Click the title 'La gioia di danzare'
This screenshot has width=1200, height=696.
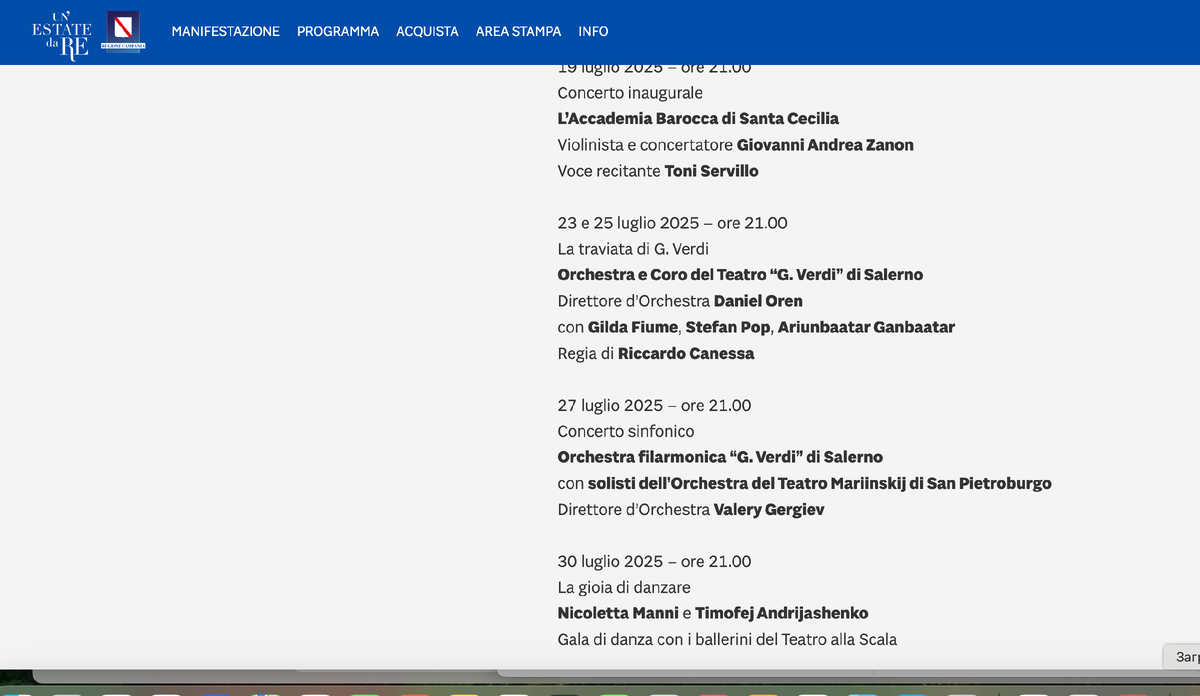[x=624, y=587]
